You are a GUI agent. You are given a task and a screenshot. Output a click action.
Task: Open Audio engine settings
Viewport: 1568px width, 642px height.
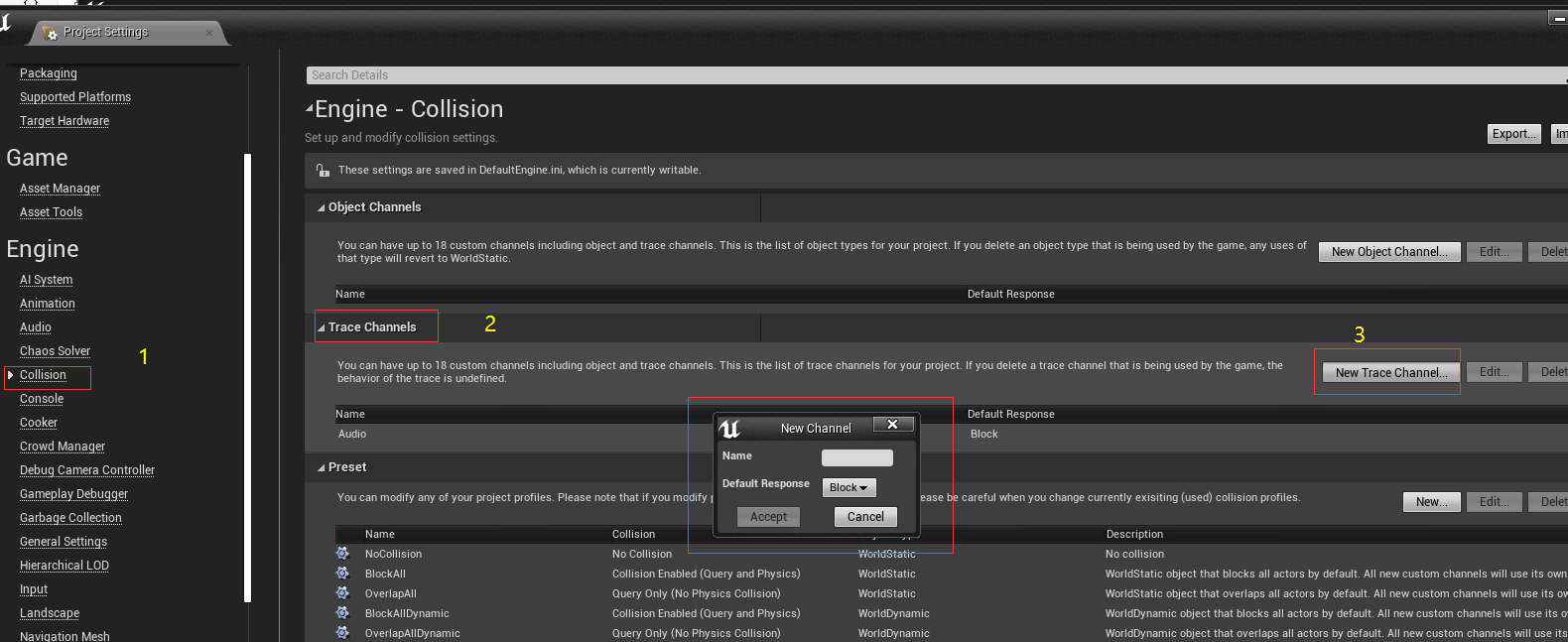[x=36, y=327]
